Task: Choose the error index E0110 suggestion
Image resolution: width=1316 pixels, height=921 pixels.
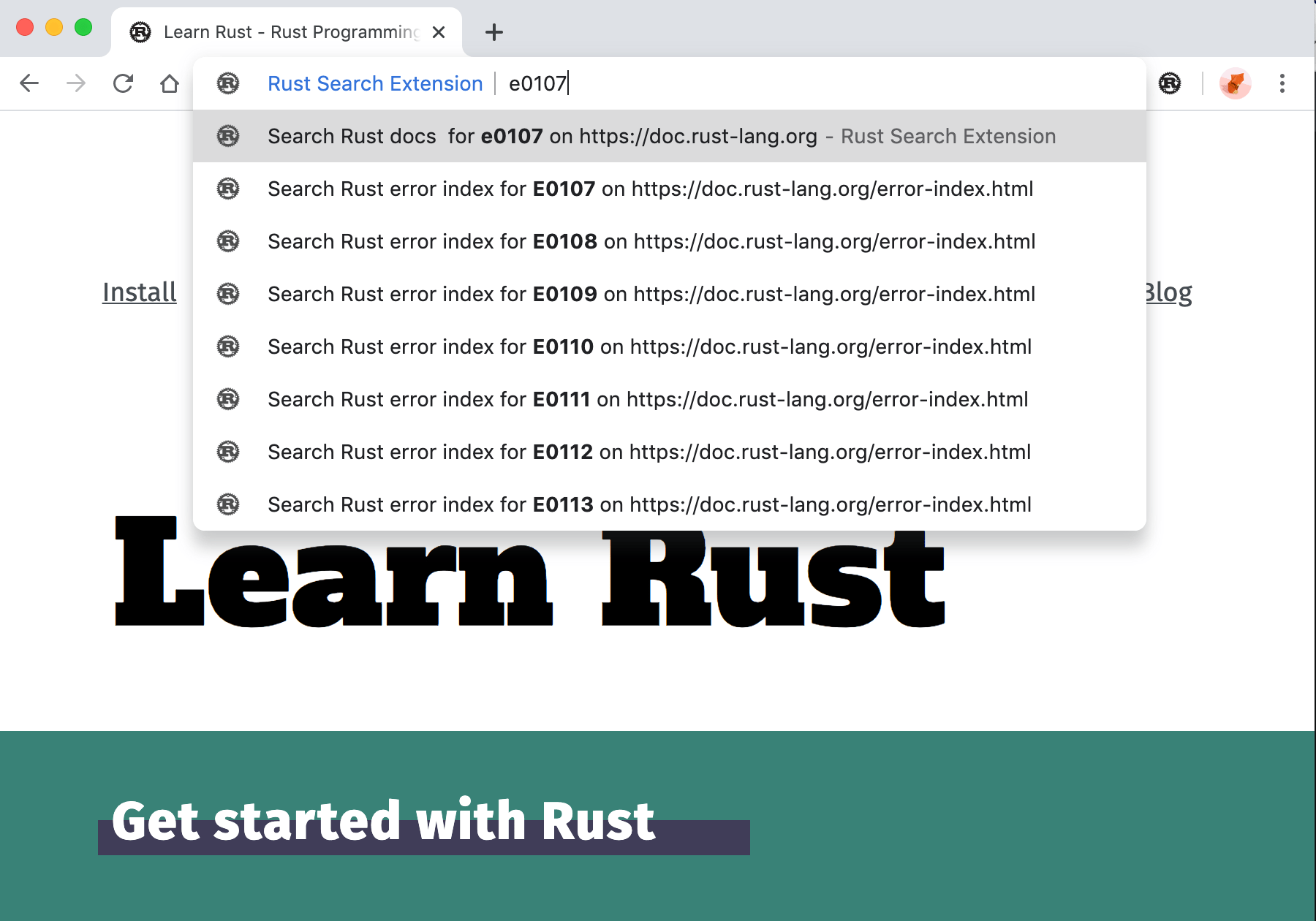Action: coord(670,346)
